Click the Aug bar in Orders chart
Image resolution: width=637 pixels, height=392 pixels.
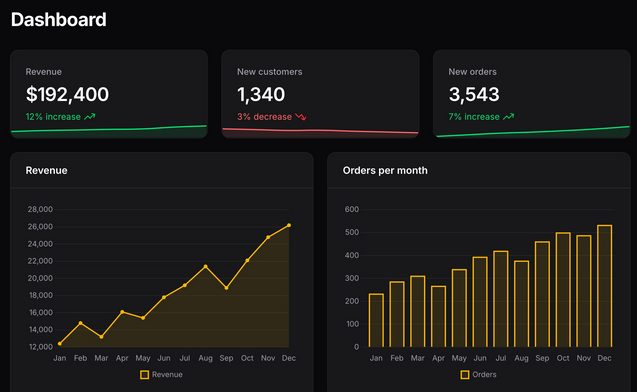[521, 304]
